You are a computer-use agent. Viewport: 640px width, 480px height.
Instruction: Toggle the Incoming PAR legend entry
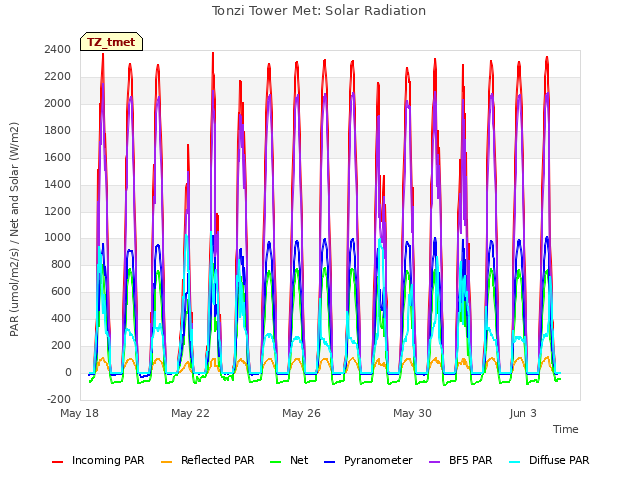98,460
